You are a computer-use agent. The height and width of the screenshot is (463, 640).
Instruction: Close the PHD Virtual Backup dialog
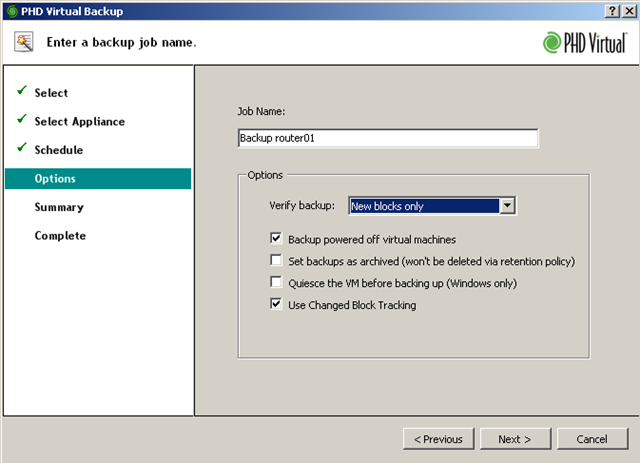click(x=627, y=9)
